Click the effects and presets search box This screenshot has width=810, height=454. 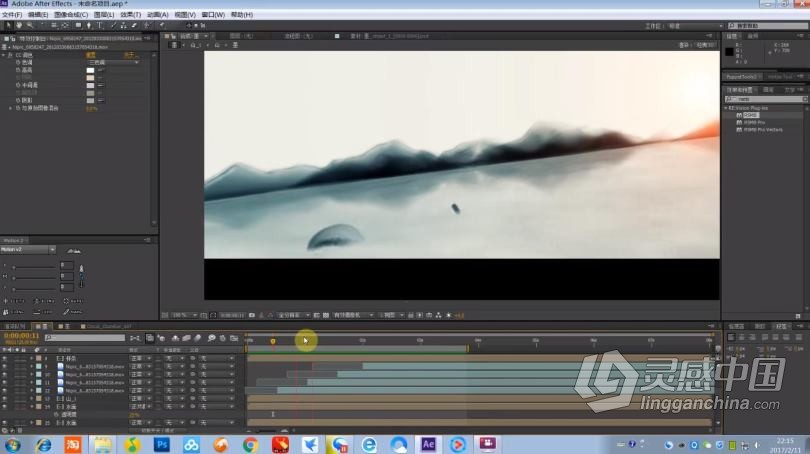(766, 99)
